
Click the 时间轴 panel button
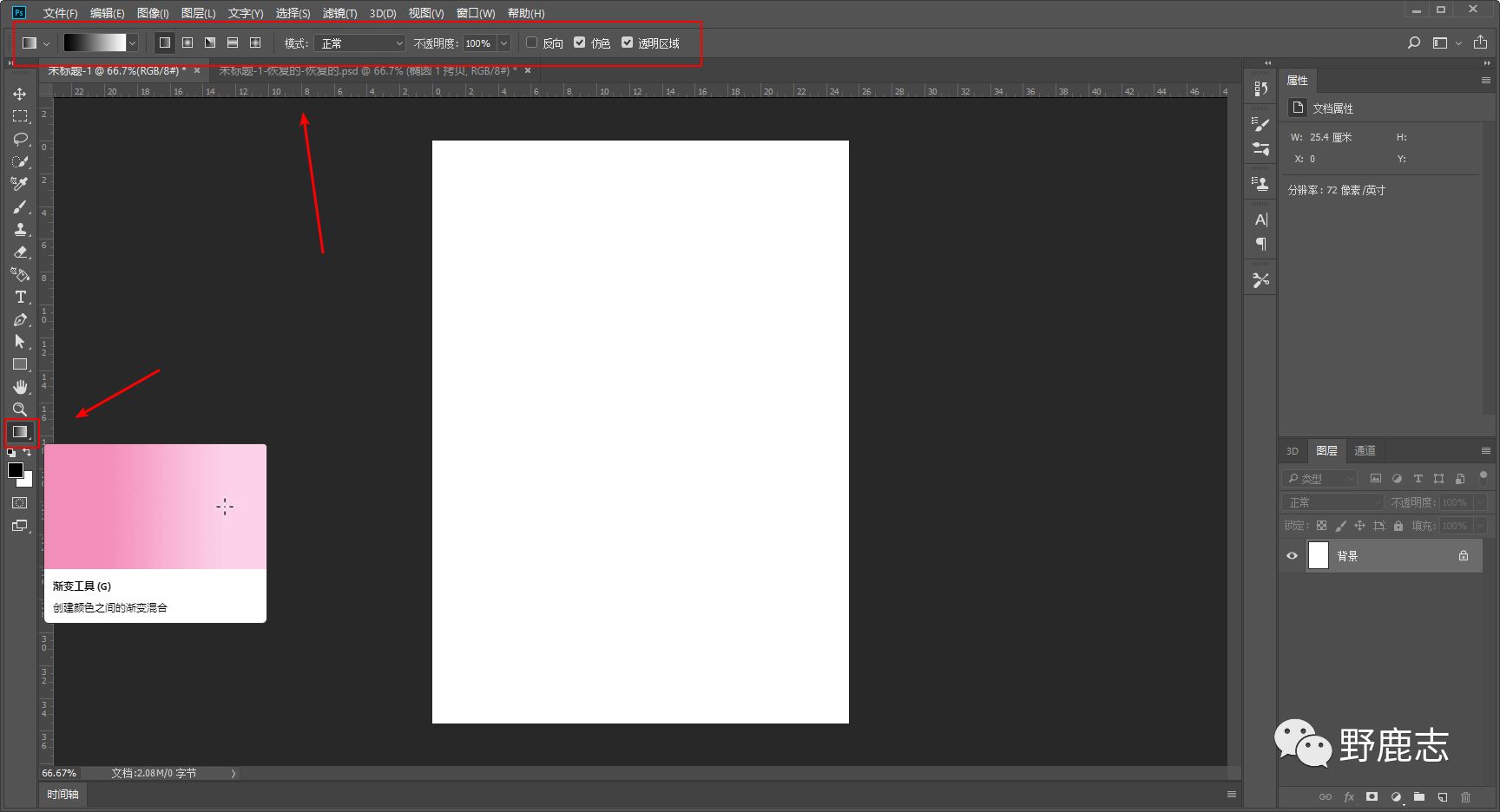pos(62,794)
